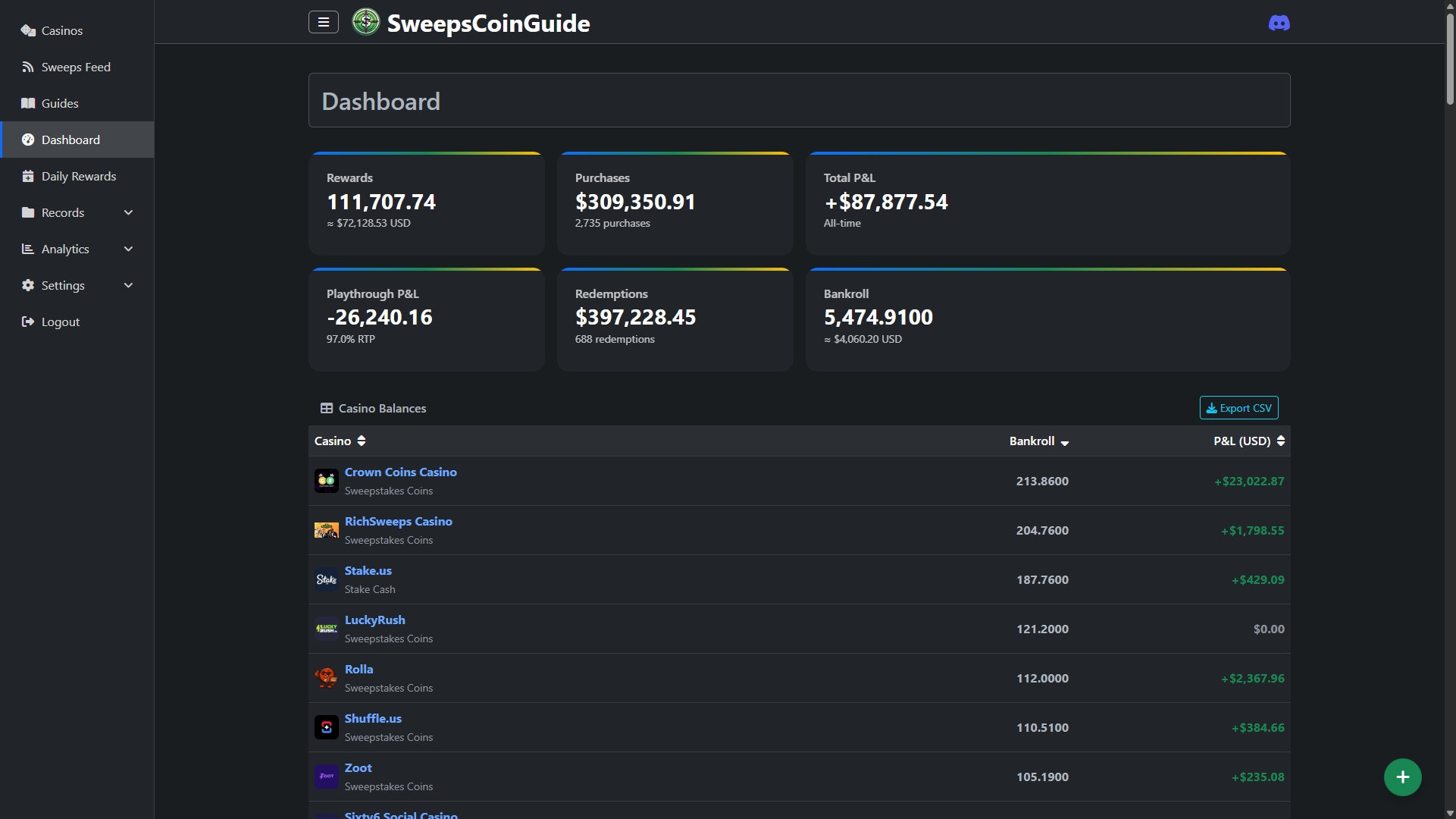Click the Export CSV button
Image resolution: width=1456 pixels, height=819 pixels.
click(1238, 407)
